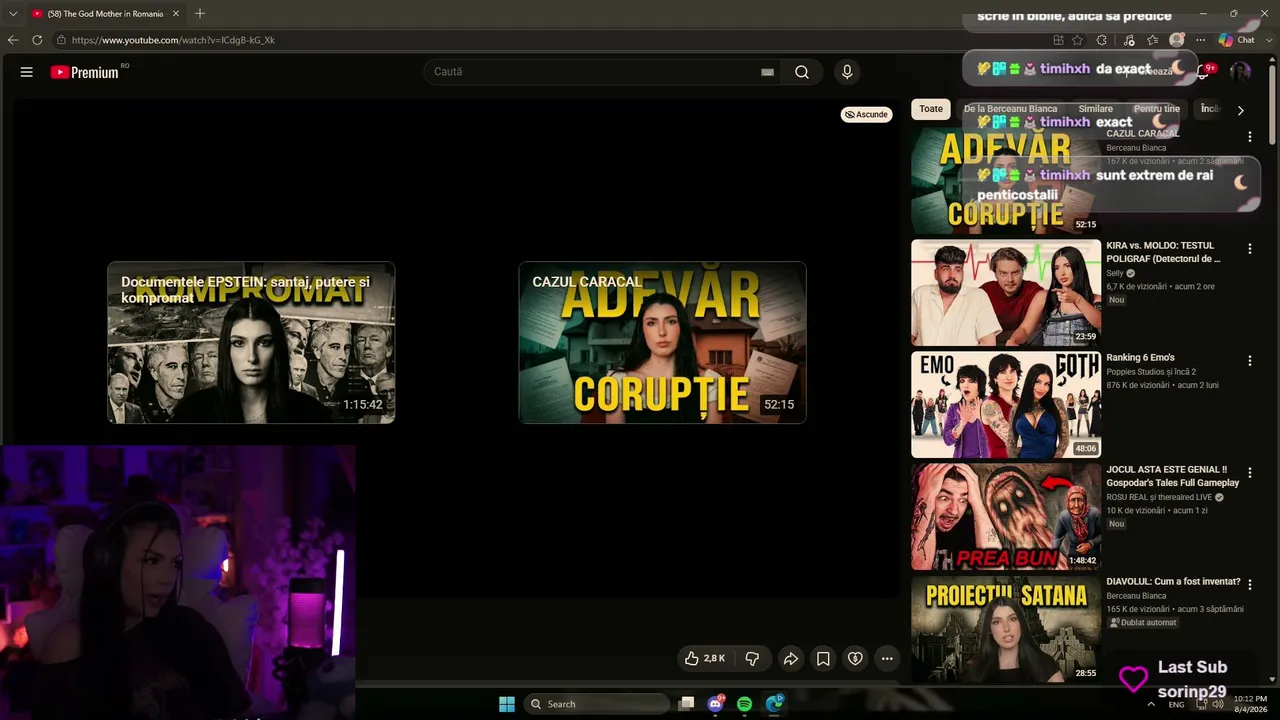The height and width of the screenshot is (720, 1280).
Task: Expand the Copilot Chat dropdown arrow
Action: [x=1269, y=40]
